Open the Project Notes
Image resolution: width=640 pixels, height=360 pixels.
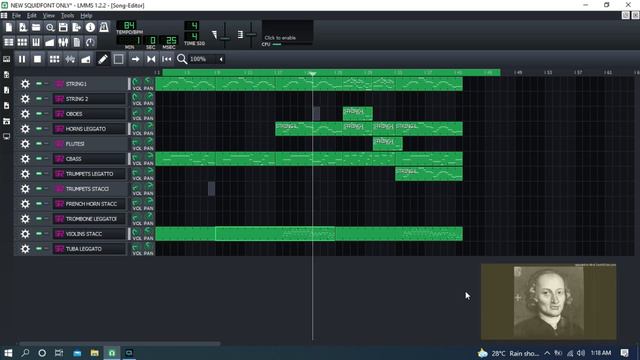point(77,42)
